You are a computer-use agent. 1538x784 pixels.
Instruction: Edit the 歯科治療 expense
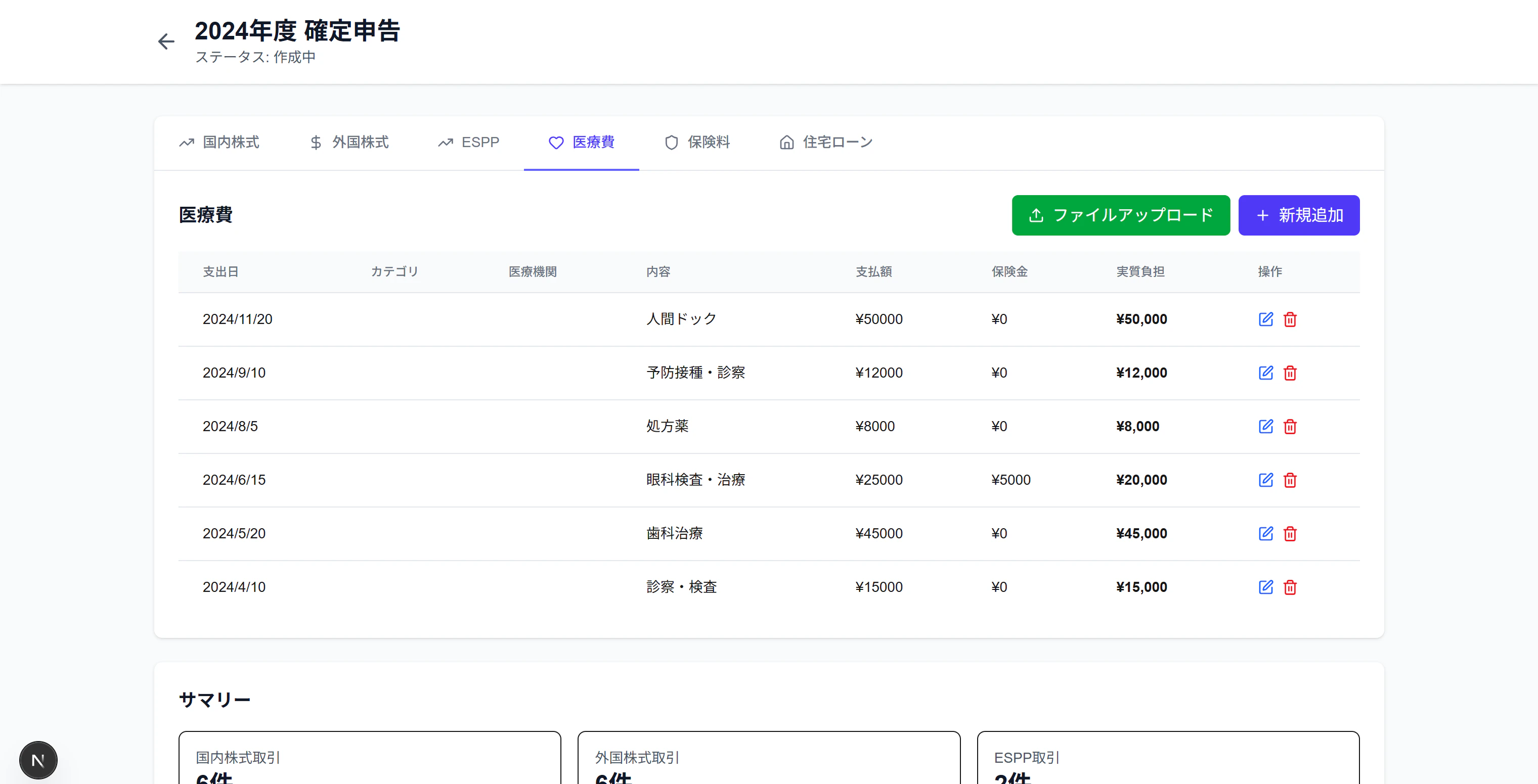1266,534
